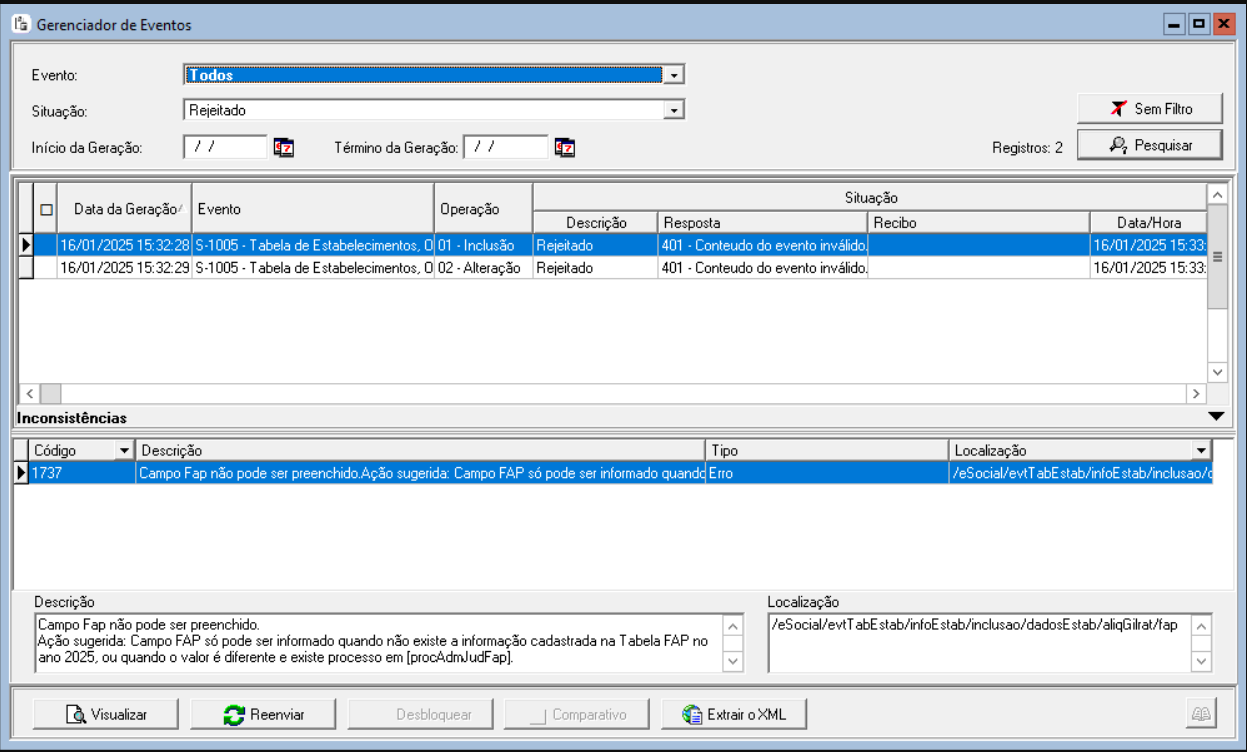Click Reenviar to resend the event
1247x752 pixels.
click(x=264, y=714)
